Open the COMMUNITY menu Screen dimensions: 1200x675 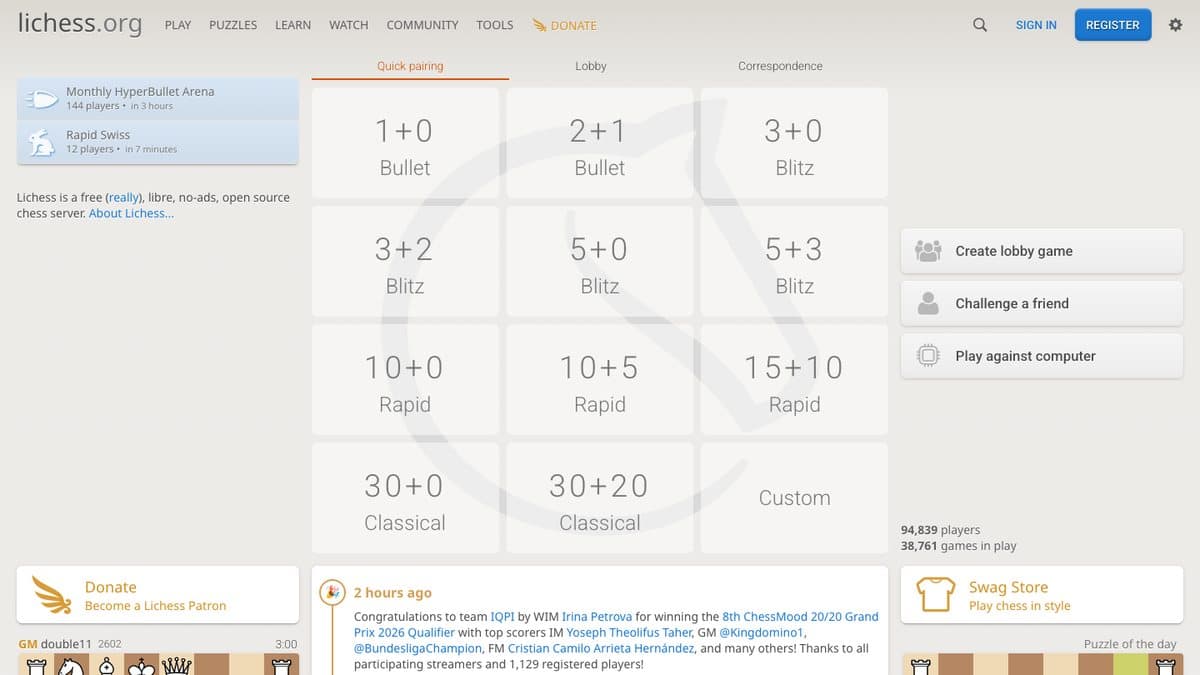(x=422, y=25)
